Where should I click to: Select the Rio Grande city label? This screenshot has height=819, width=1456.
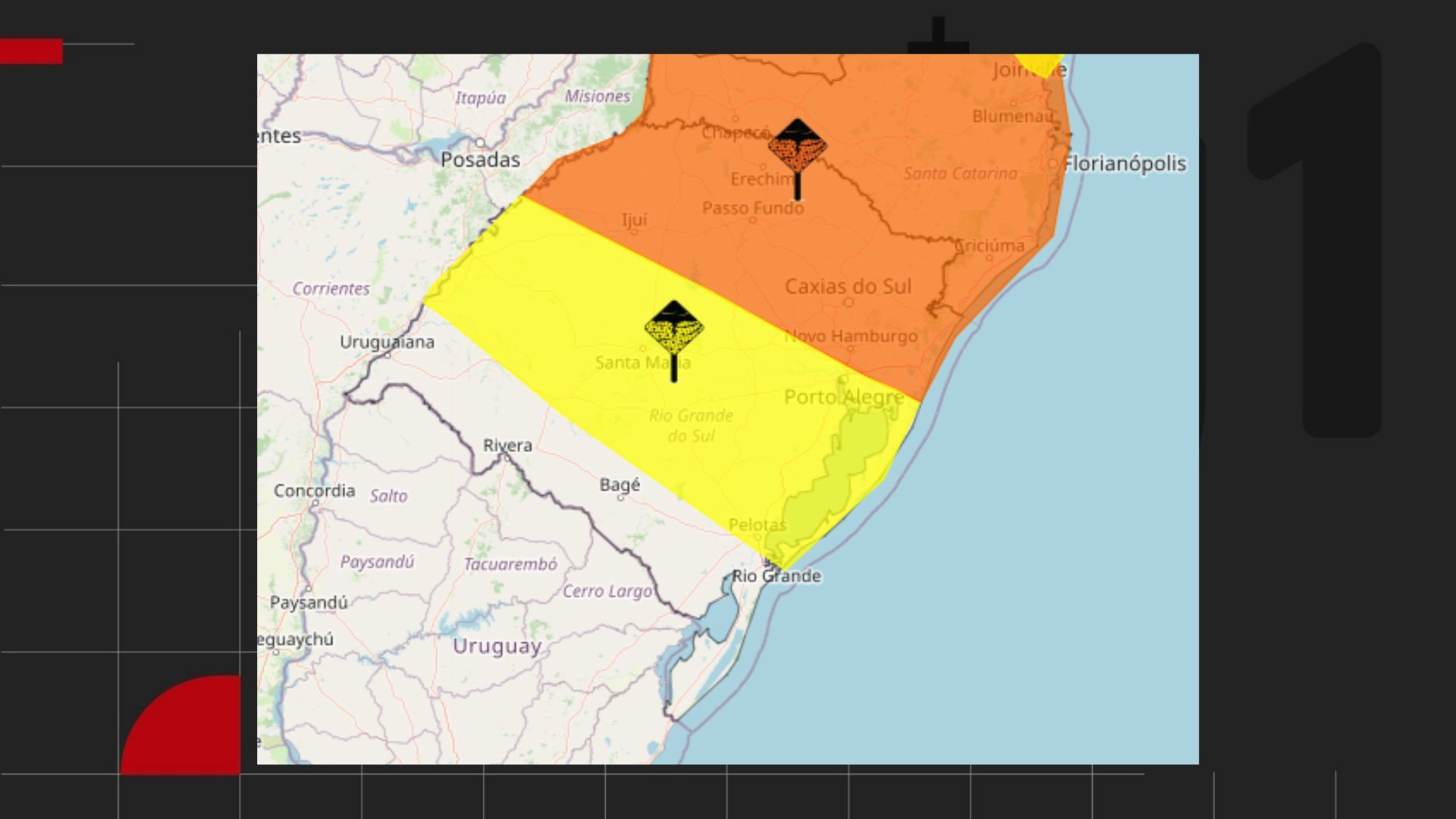point(776,576)
